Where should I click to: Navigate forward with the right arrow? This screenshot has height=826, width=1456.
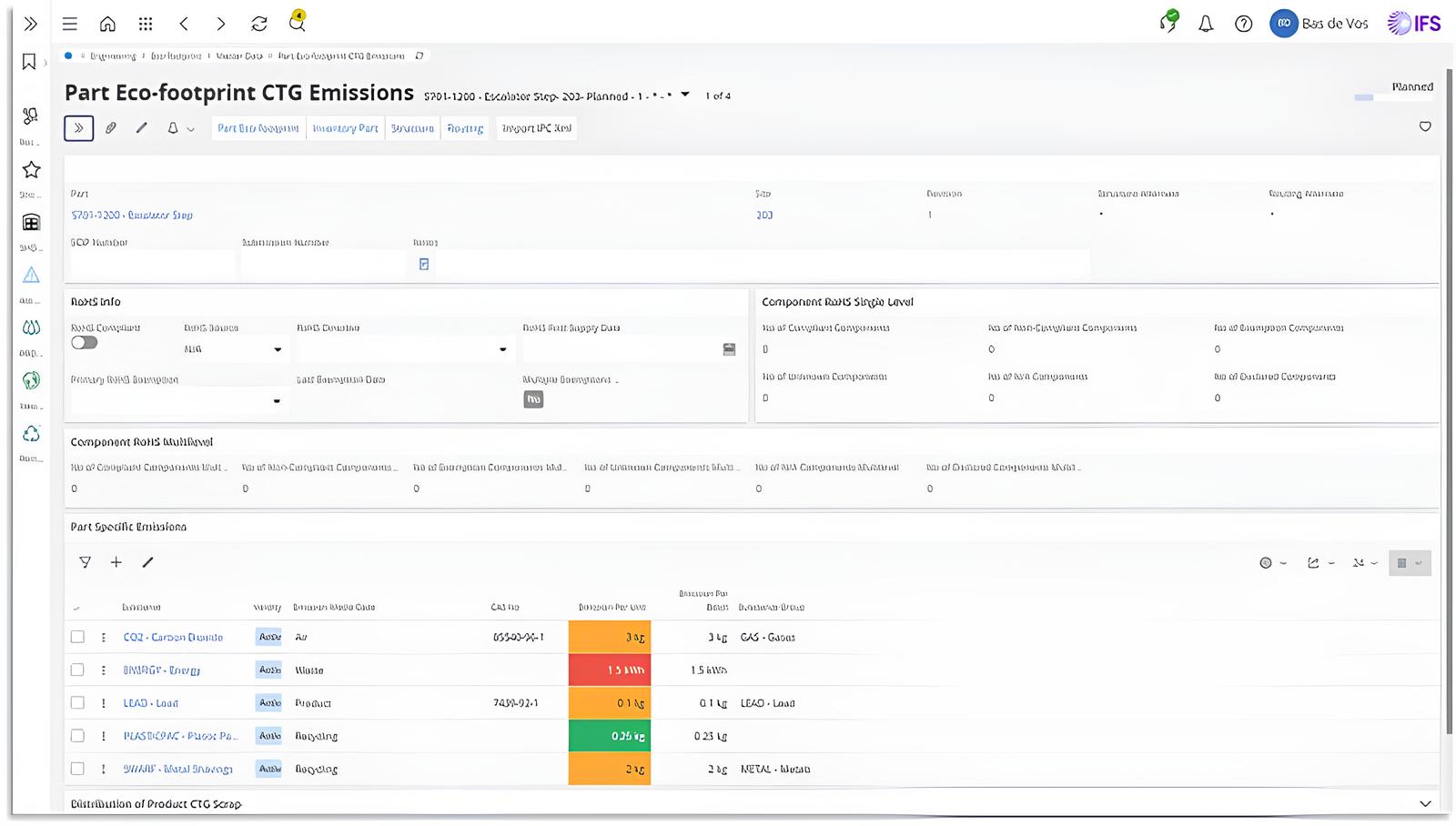pyautogui.click(x=221, y=24)
